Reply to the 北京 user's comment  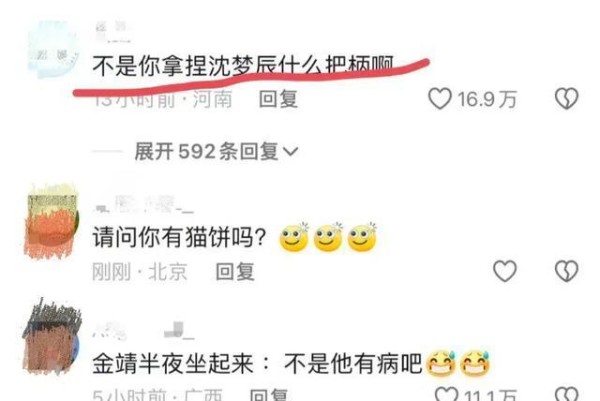coord(235,272)
